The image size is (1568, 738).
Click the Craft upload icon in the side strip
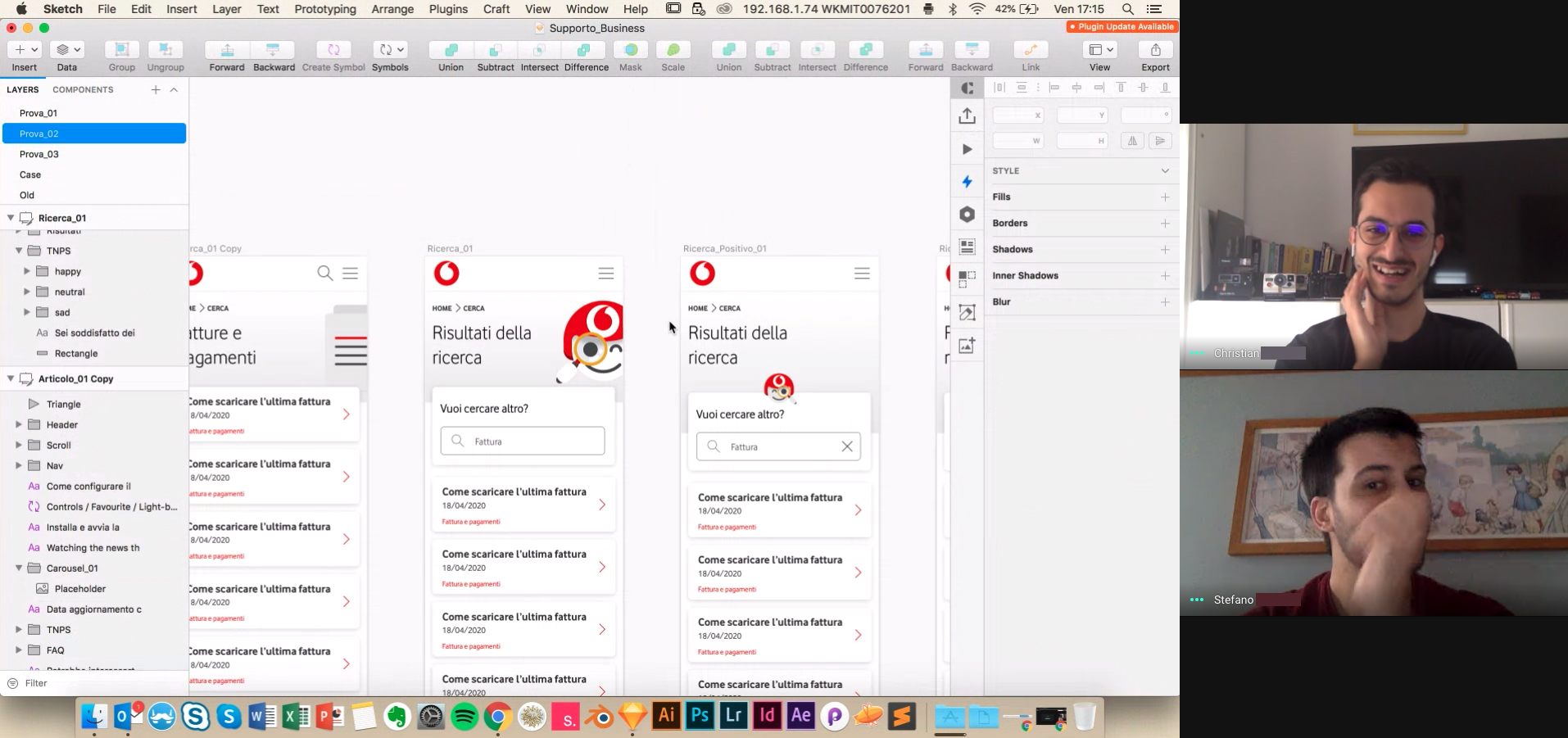(x=967, y=115)
